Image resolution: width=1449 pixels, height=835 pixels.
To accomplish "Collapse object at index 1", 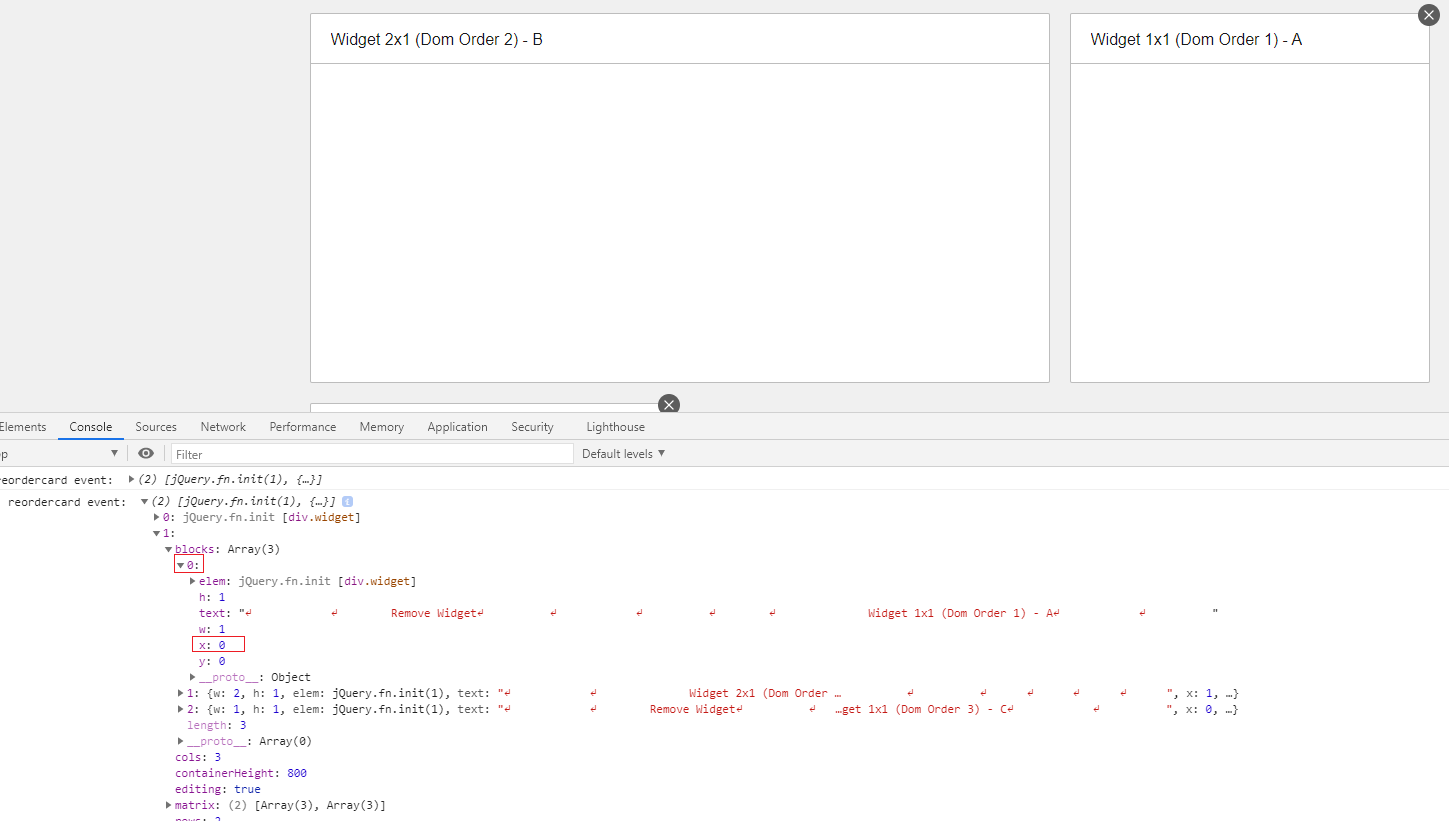I will click(156, 533).
